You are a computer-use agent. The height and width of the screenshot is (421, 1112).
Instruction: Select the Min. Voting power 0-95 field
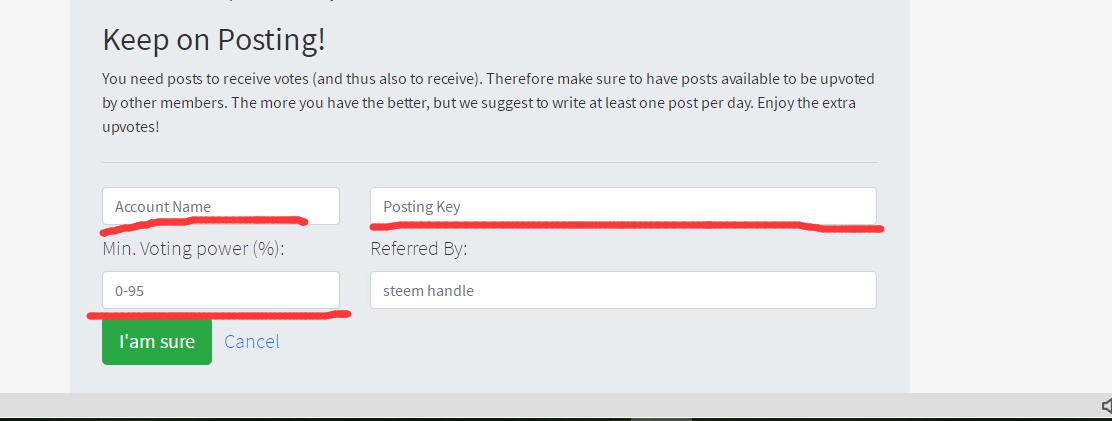(220, 290)
